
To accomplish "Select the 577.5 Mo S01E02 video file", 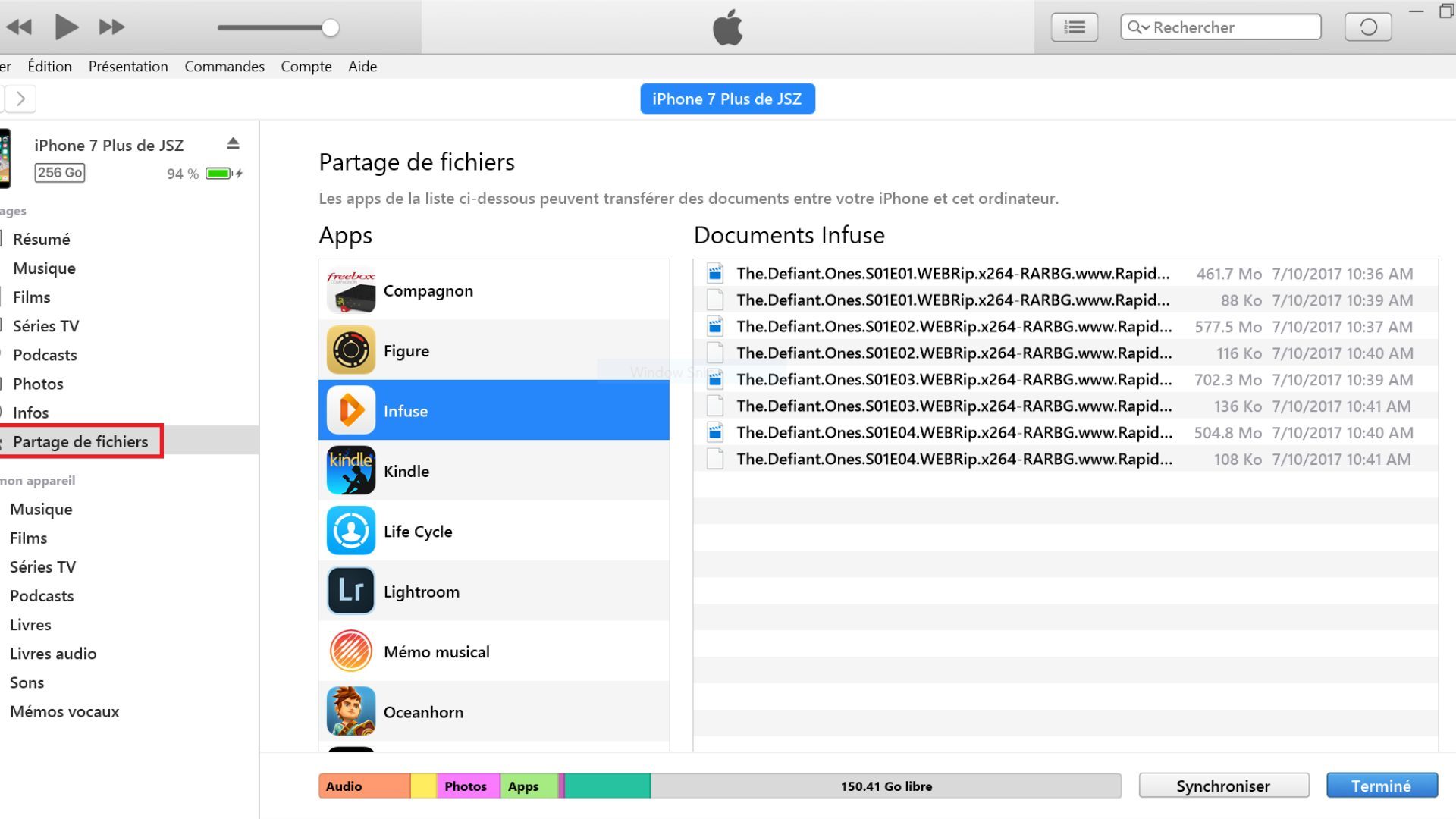I will tap(1065, 327).
